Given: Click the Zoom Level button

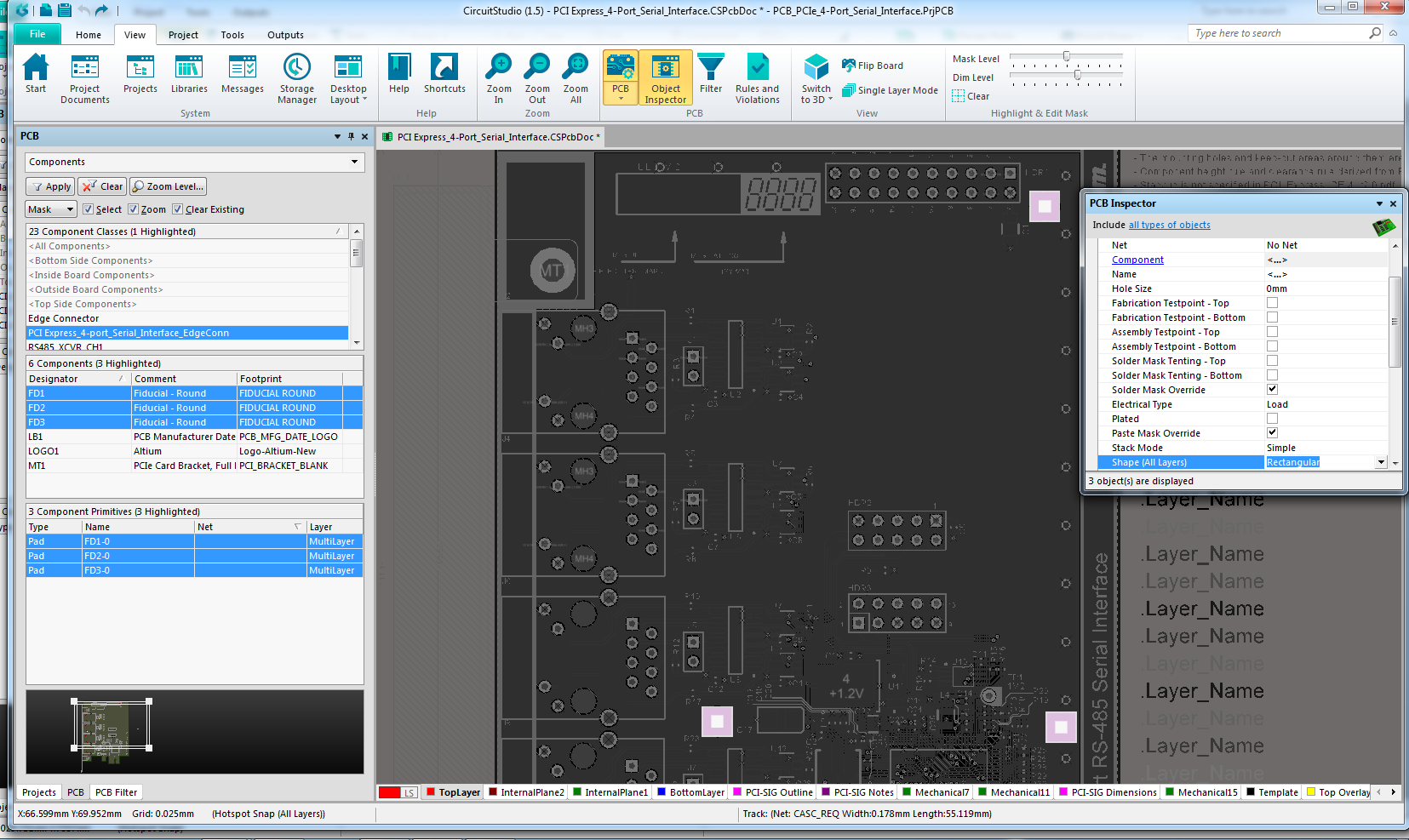Looking at the screenshot, I should [x=168, y=186].
